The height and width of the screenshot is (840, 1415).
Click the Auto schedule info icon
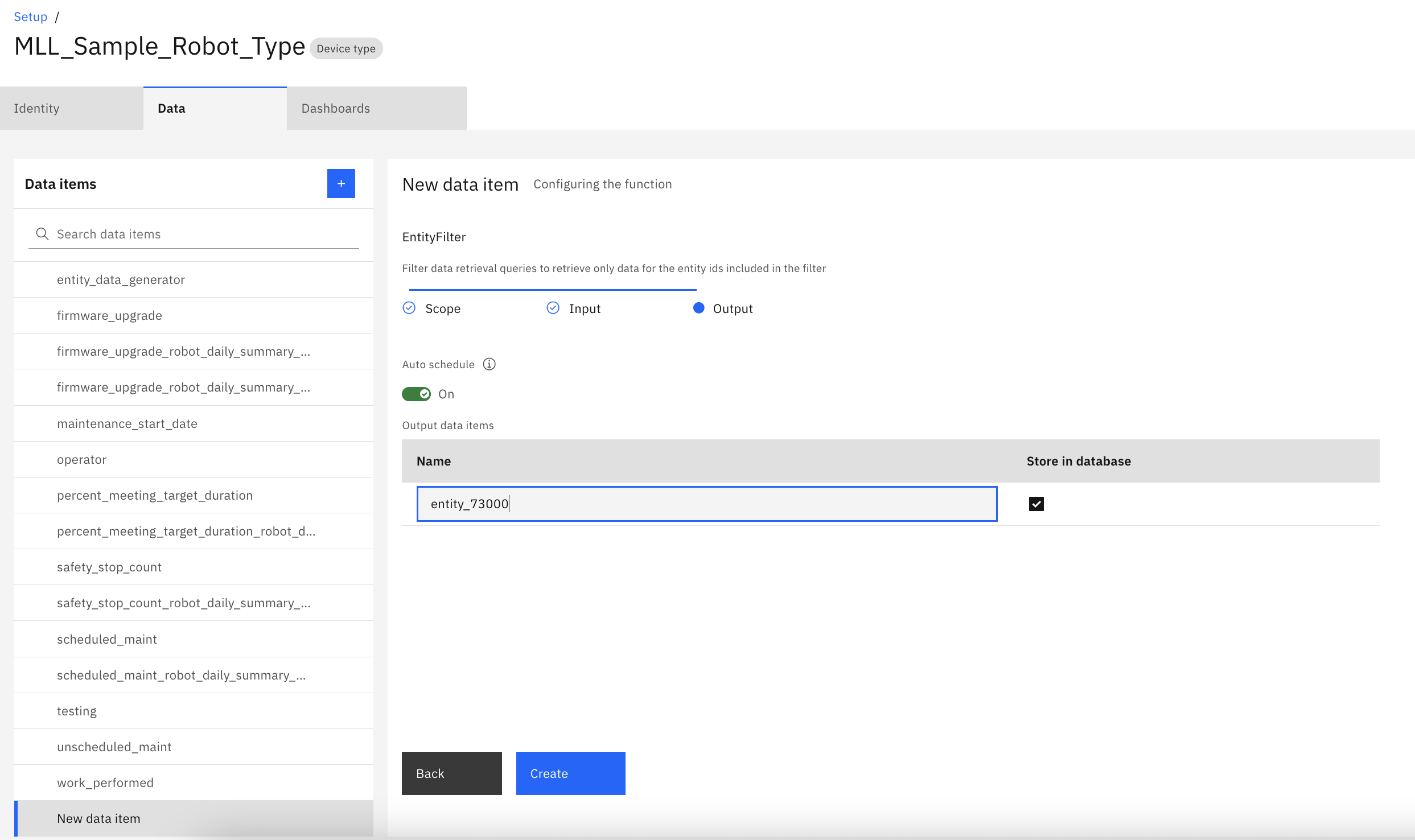(x=489, y=364)
